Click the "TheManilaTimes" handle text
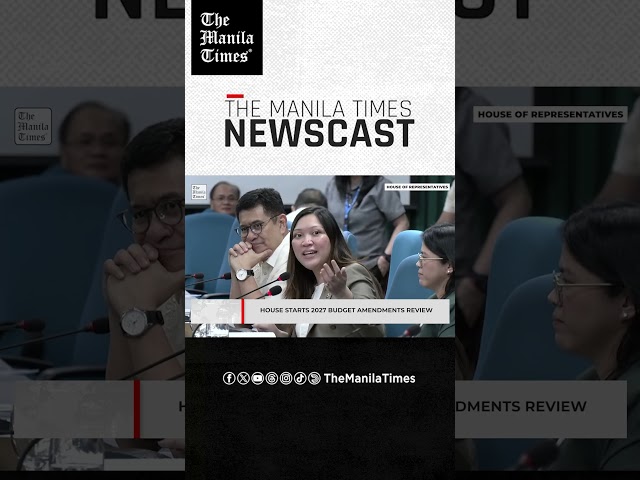 point(369,378)
